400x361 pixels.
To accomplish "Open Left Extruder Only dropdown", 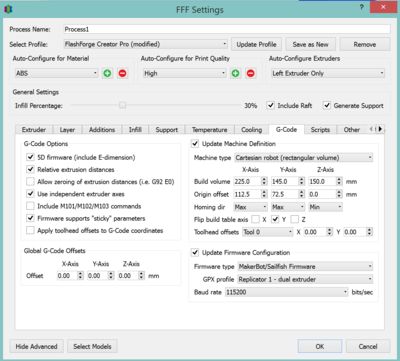I will pos(328,73).
